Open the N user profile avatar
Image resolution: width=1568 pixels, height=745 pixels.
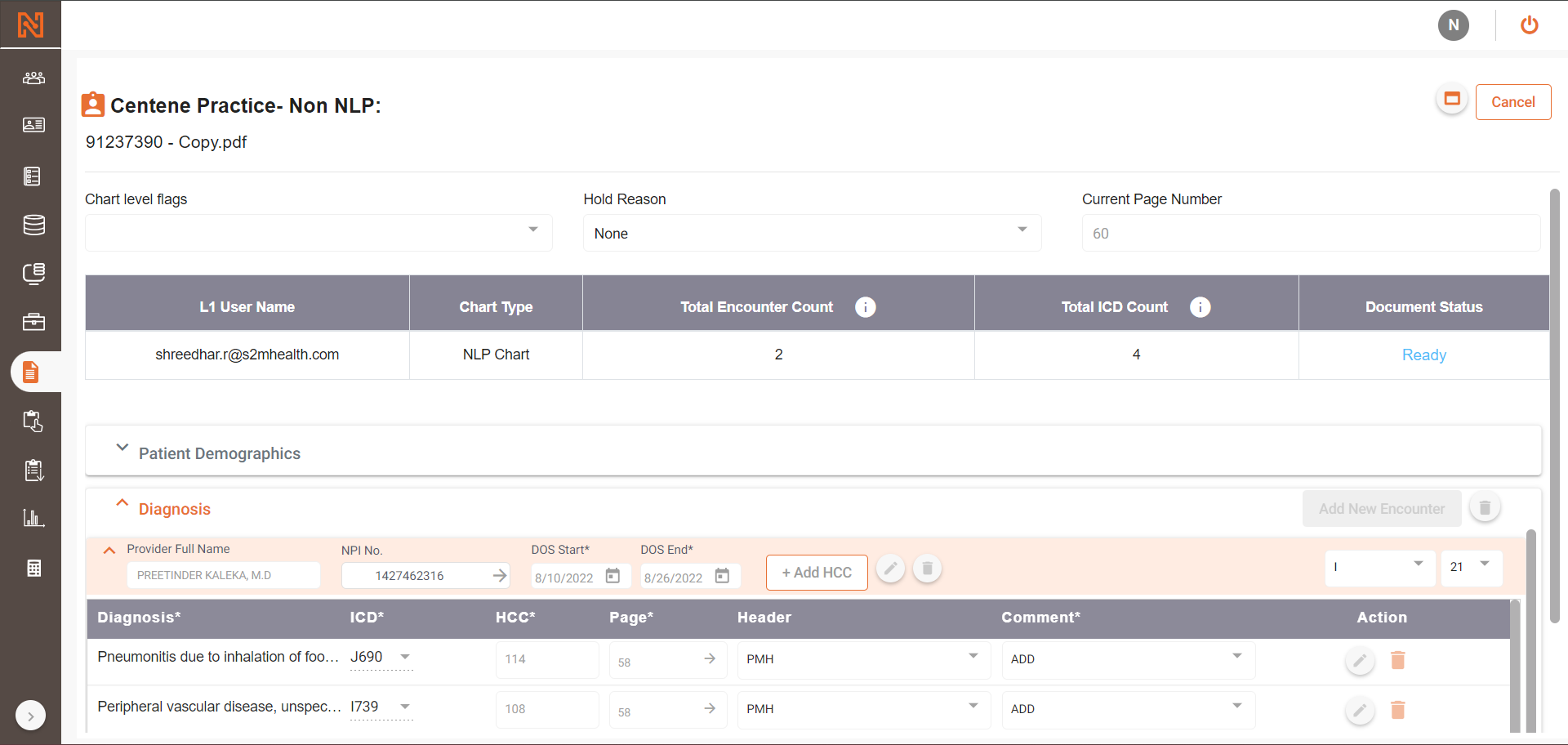[x=1454, y=25]
